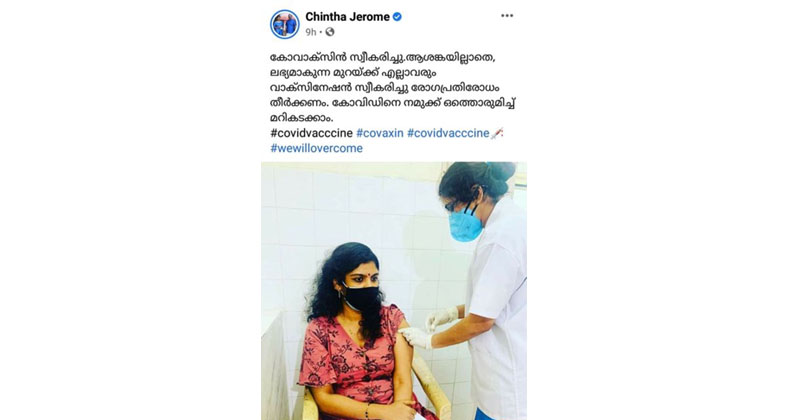Click the first Malayalam line starting കോവാക്സിൻ
The width and height of the screenshot is (800, 420).
[383, 57]
